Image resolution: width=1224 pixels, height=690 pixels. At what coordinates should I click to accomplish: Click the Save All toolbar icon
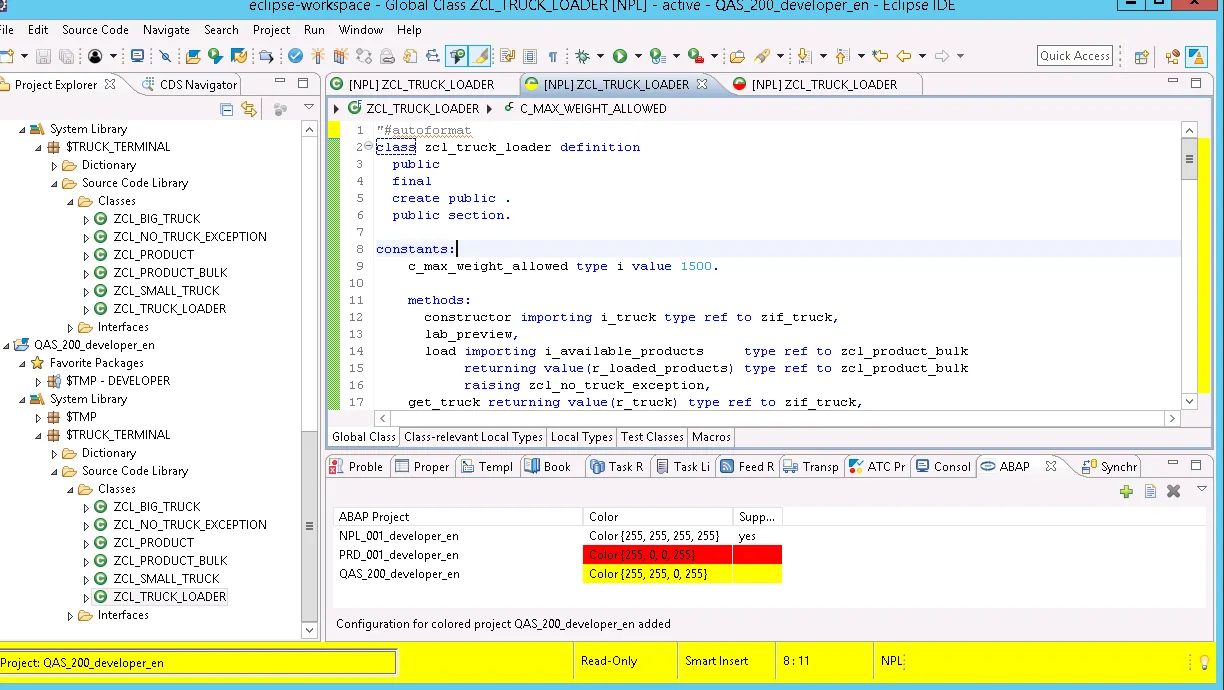tap(66, 56)
